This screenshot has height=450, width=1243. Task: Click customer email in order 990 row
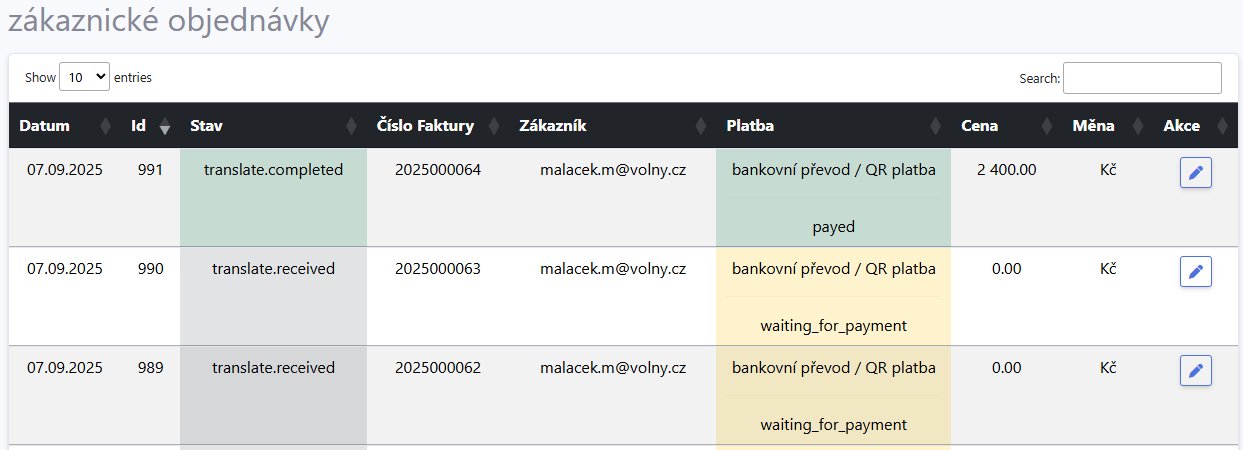tap(613, 269)
